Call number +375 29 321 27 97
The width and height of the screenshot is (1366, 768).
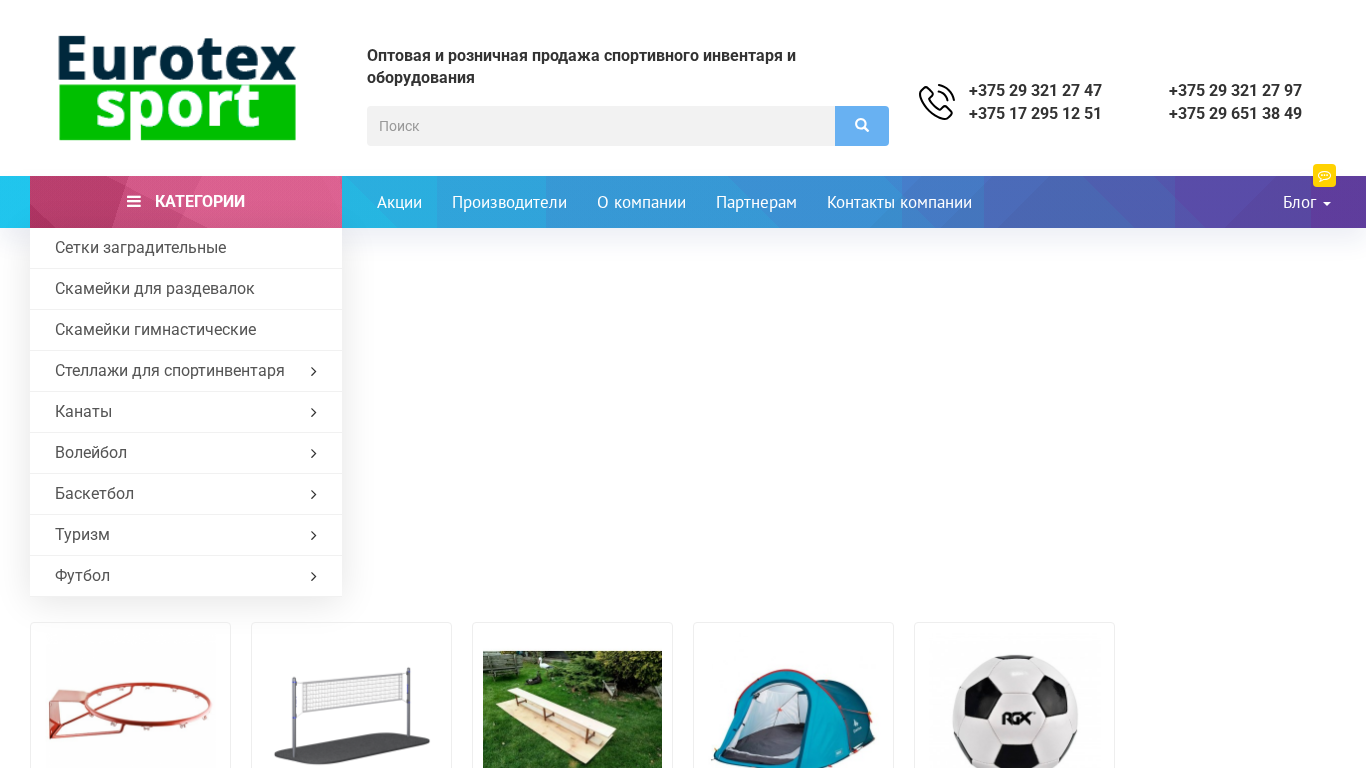click(1235, 91)
